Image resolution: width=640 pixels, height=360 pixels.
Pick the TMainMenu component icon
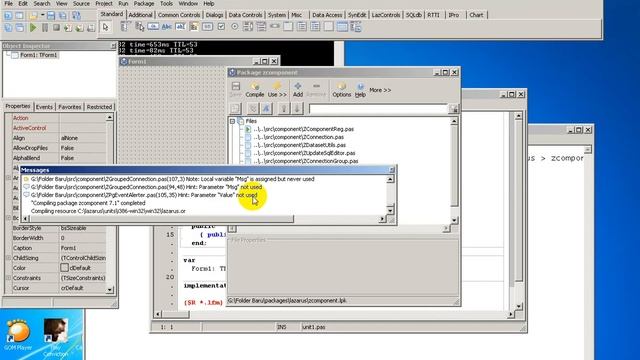[125, 27]
